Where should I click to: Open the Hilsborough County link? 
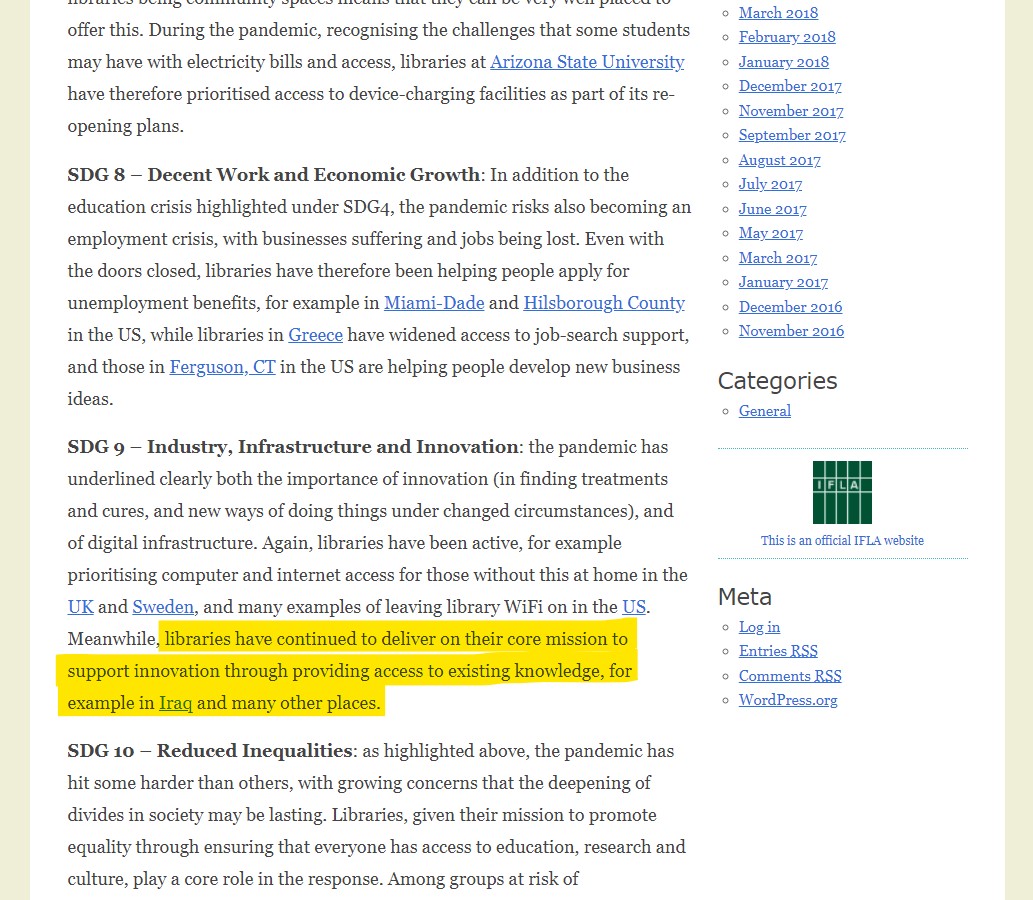[604, 303]
